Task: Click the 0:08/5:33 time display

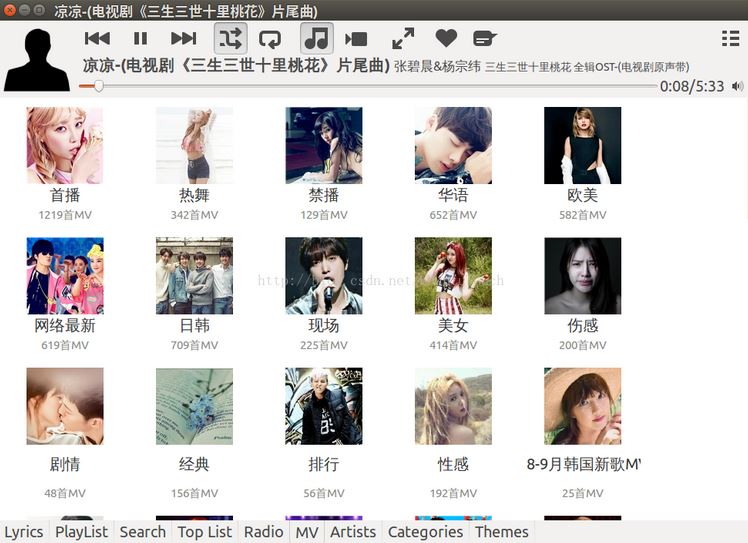Action: pyautogui.click(x=692, y=86)
